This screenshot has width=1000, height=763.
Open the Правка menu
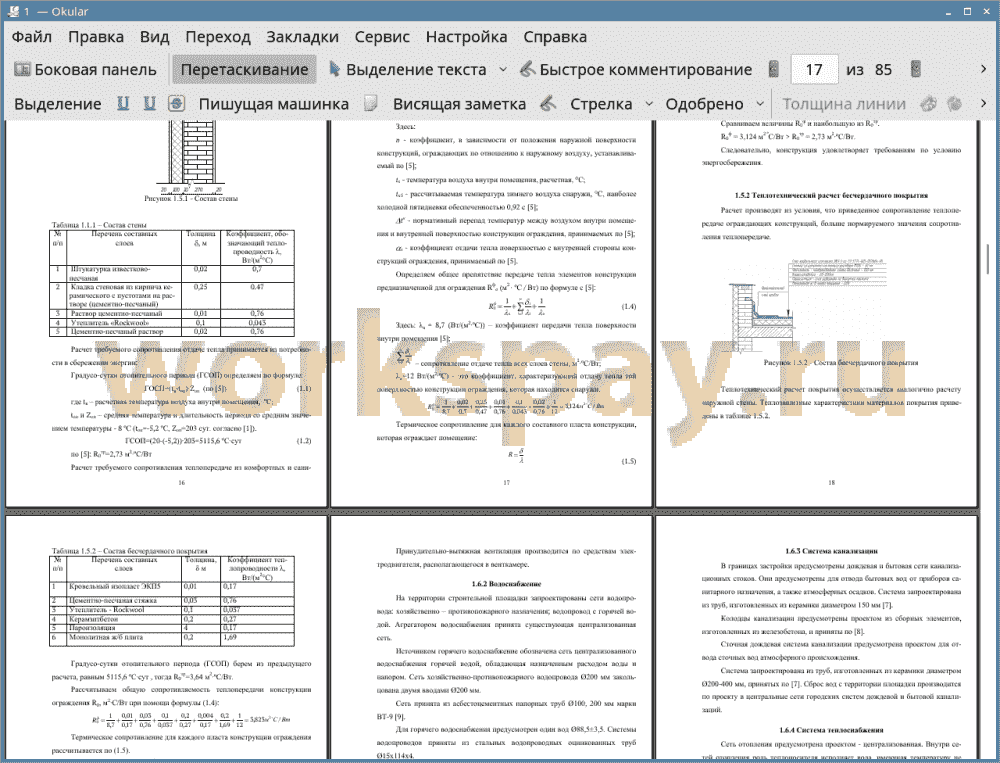click(x=96, y=37)
